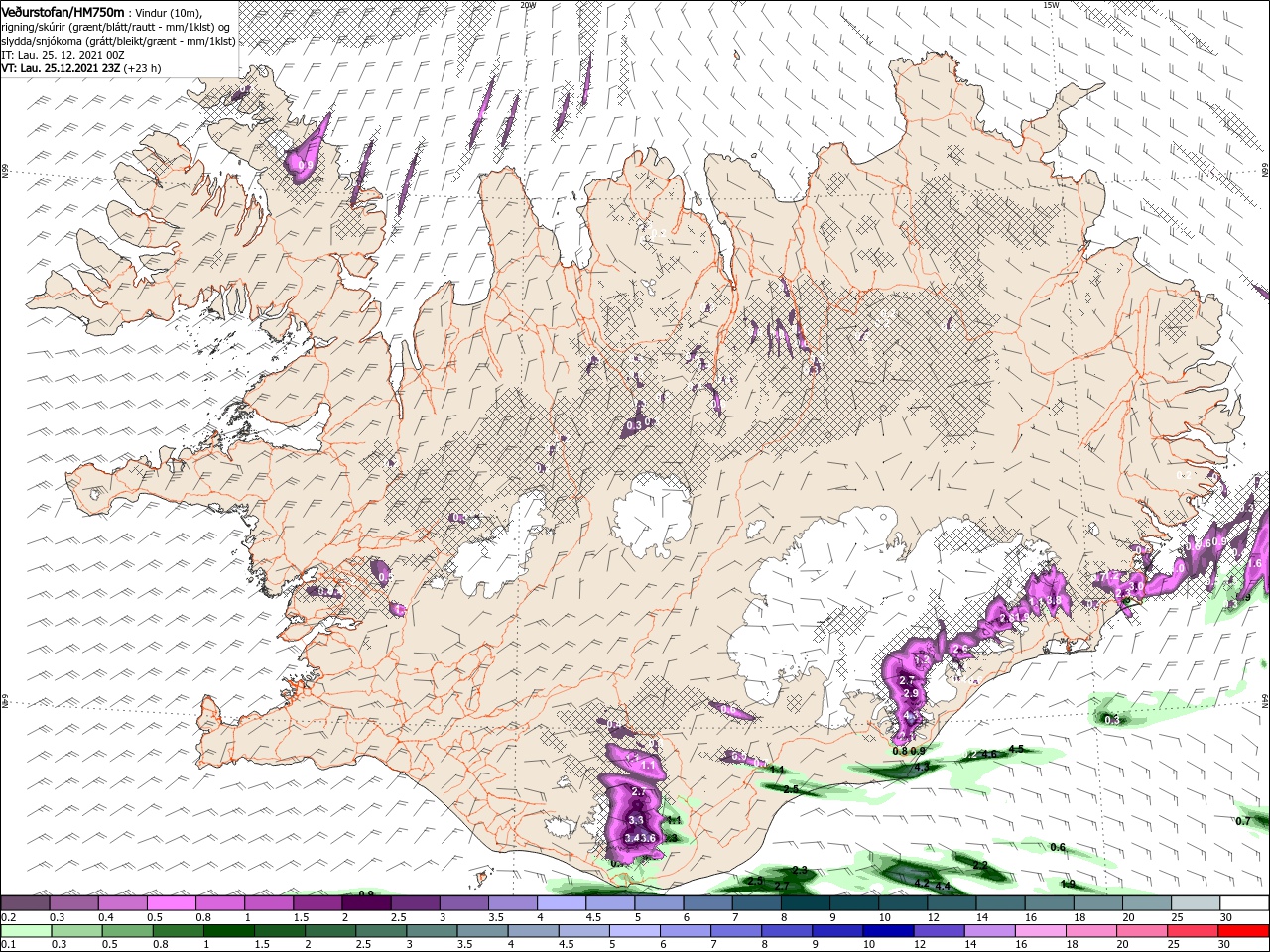Pick the lavender swatch between 4 and 4.5, upper scale

click(x=561, y=903)
